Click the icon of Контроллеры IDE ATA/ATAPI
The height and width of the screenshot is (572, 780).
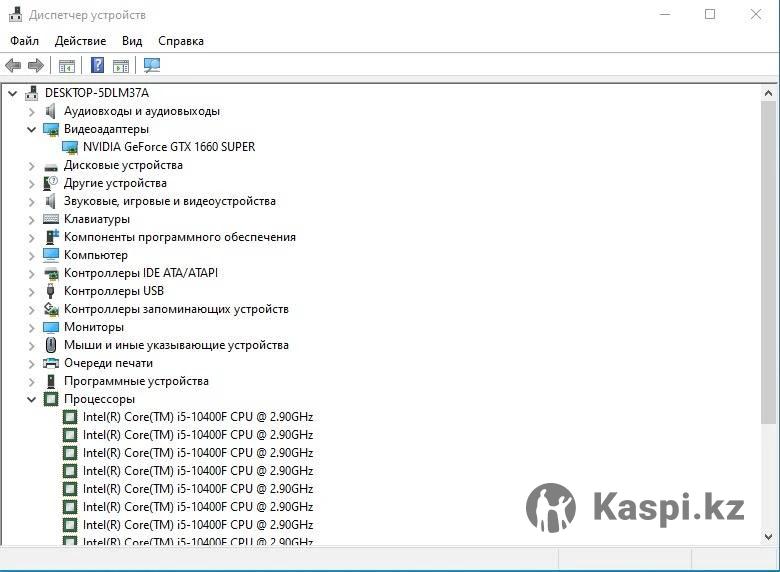[x=51, y=273]
